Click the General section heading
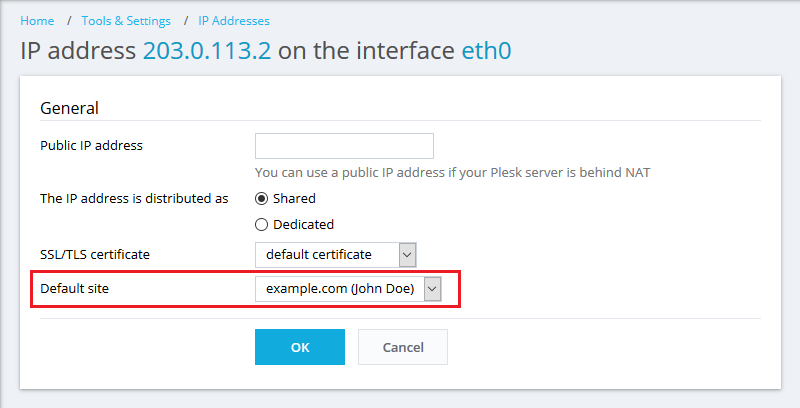 [x=69, y=108]
